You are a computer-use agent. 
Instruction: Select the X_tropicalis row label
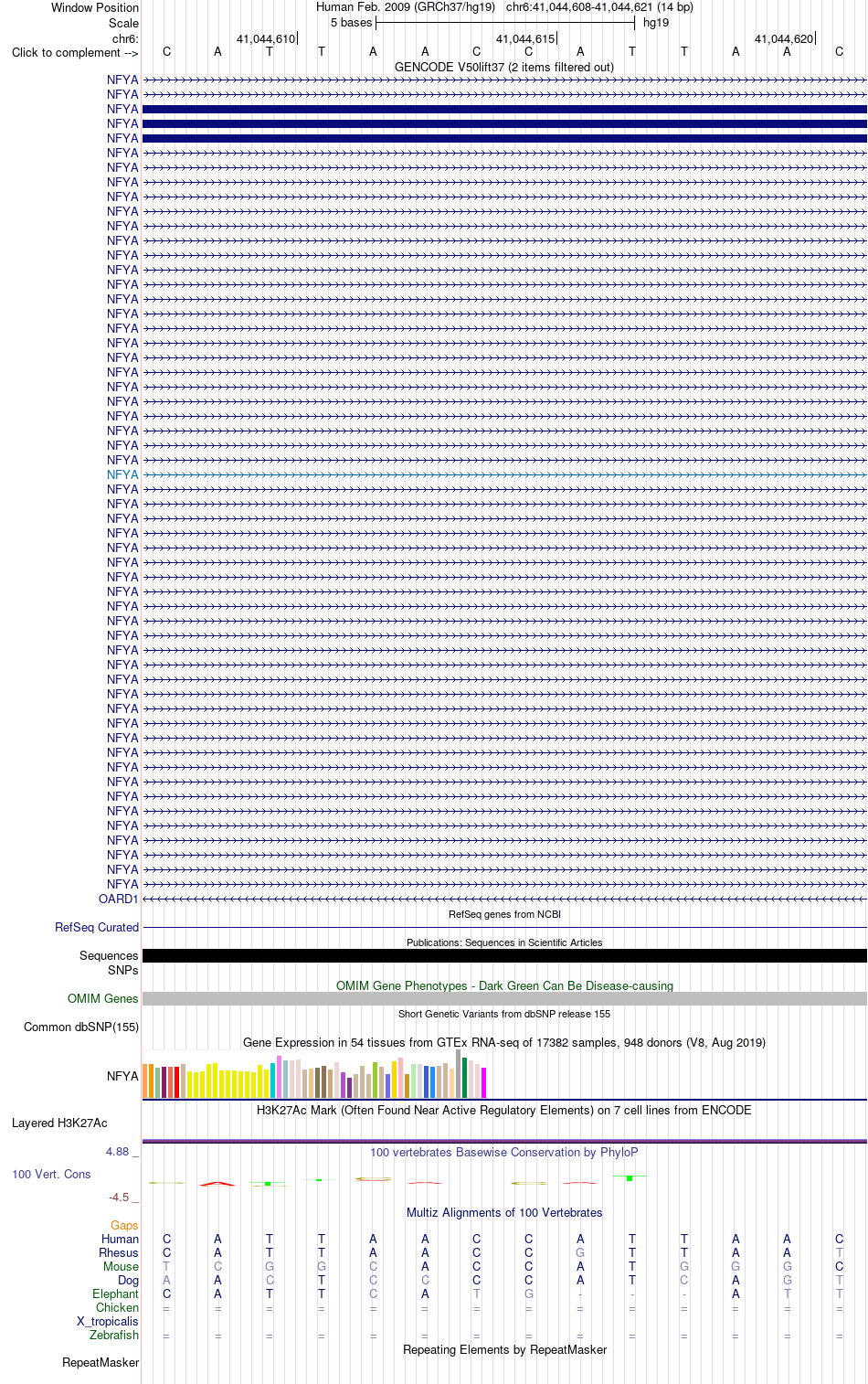[x=108, y=1321]
